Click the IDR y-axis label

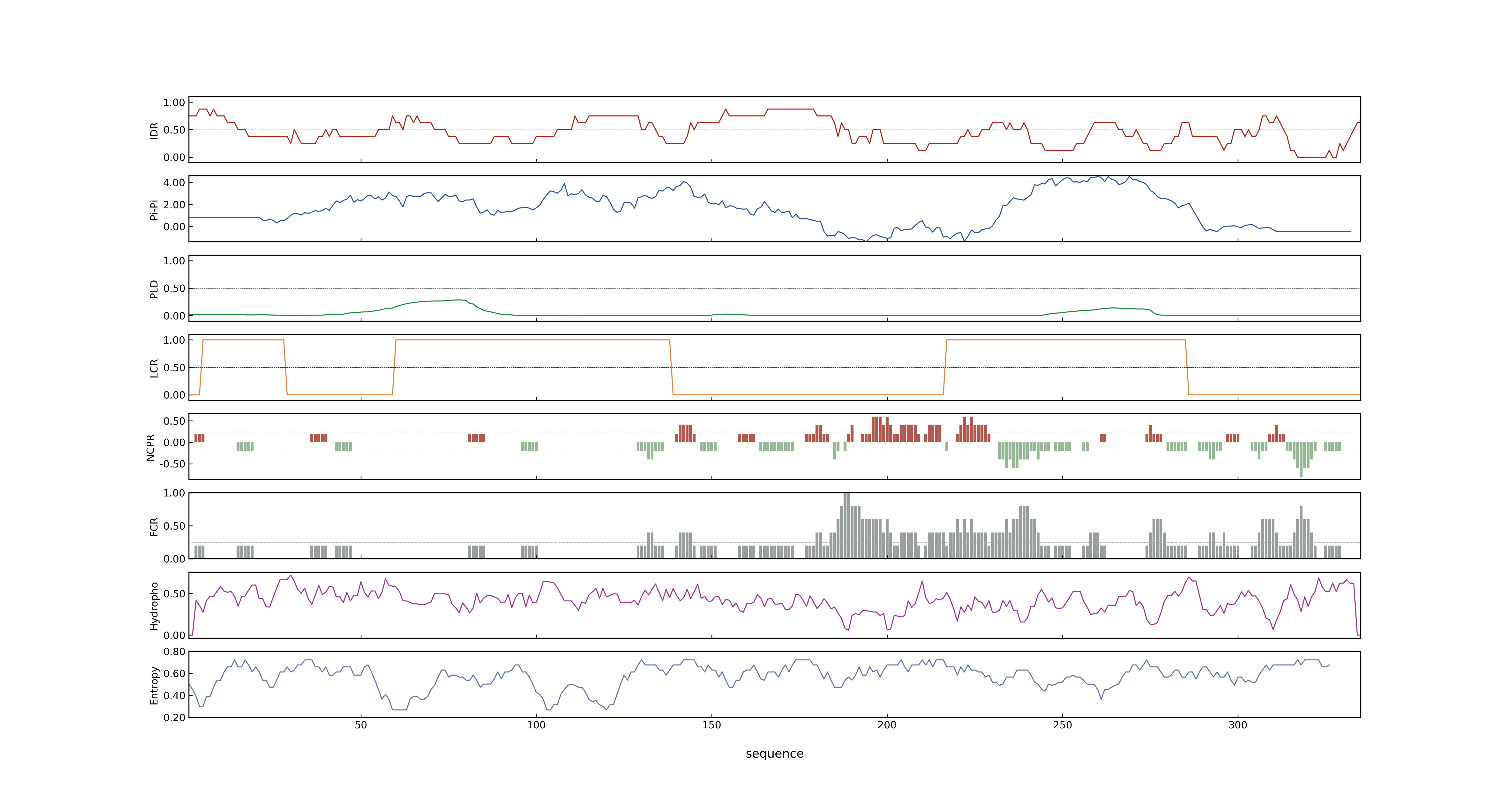coord(154,130)
